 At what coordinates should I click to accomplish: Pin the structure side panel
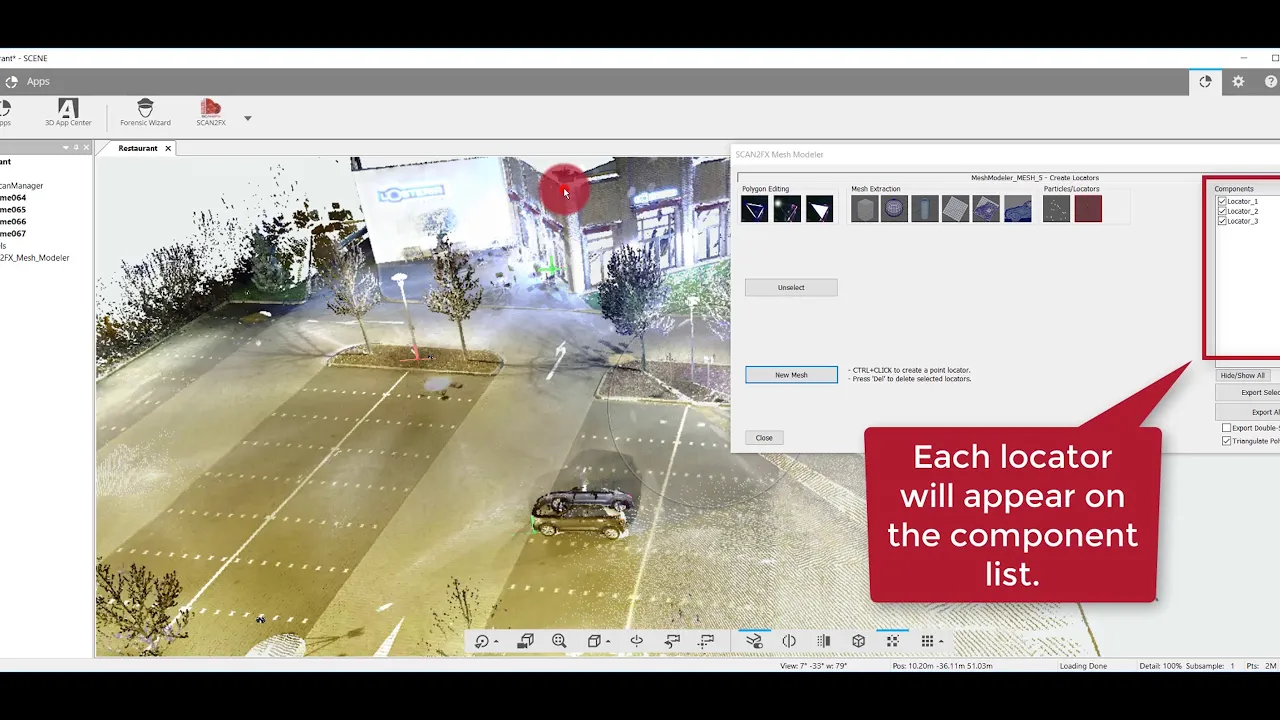click(76, 148)
